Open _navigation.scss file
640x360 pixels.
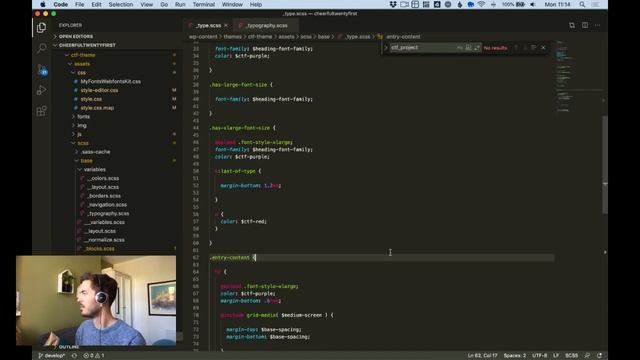point(107,205)
